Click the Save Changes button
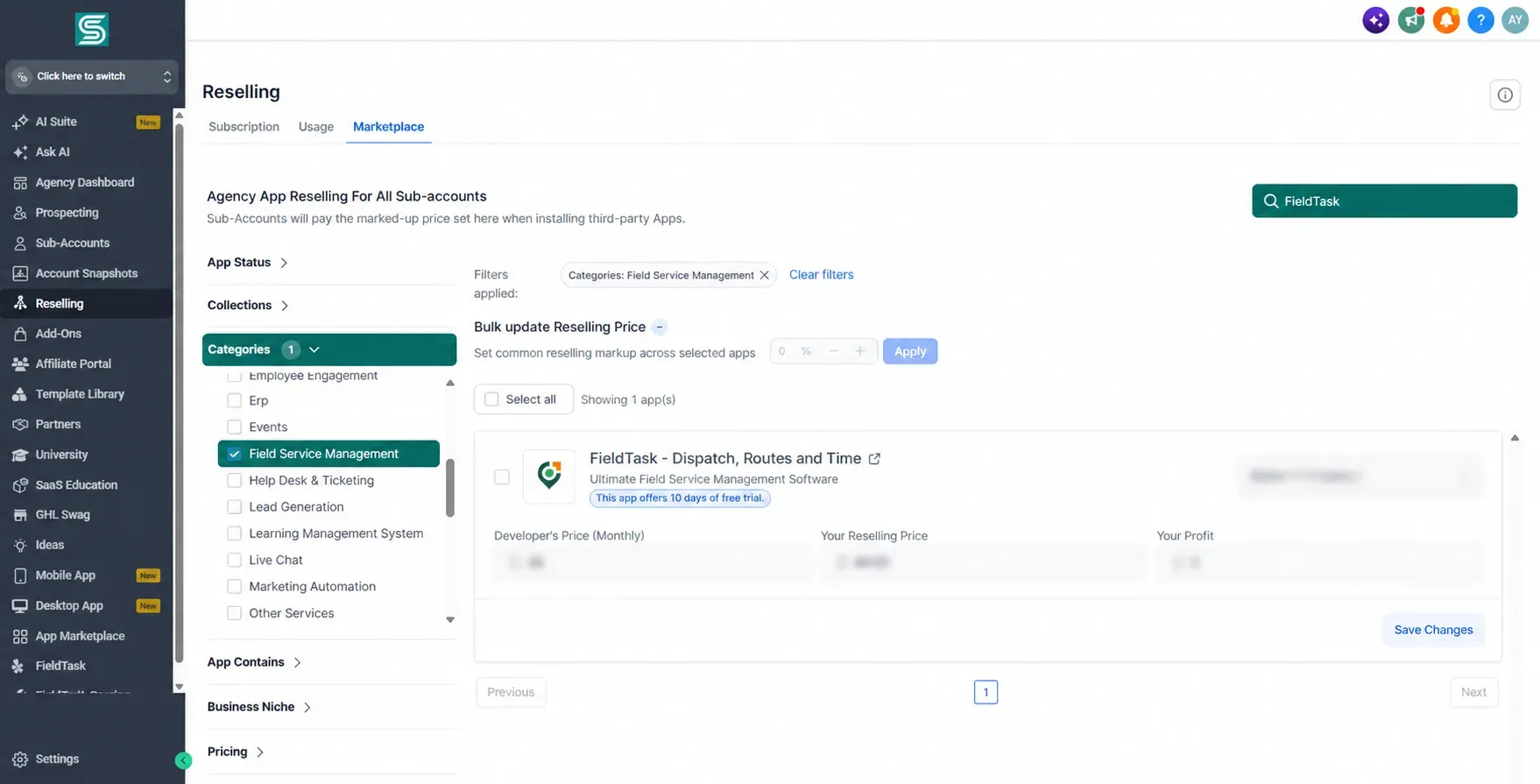 click(1433, 630)
